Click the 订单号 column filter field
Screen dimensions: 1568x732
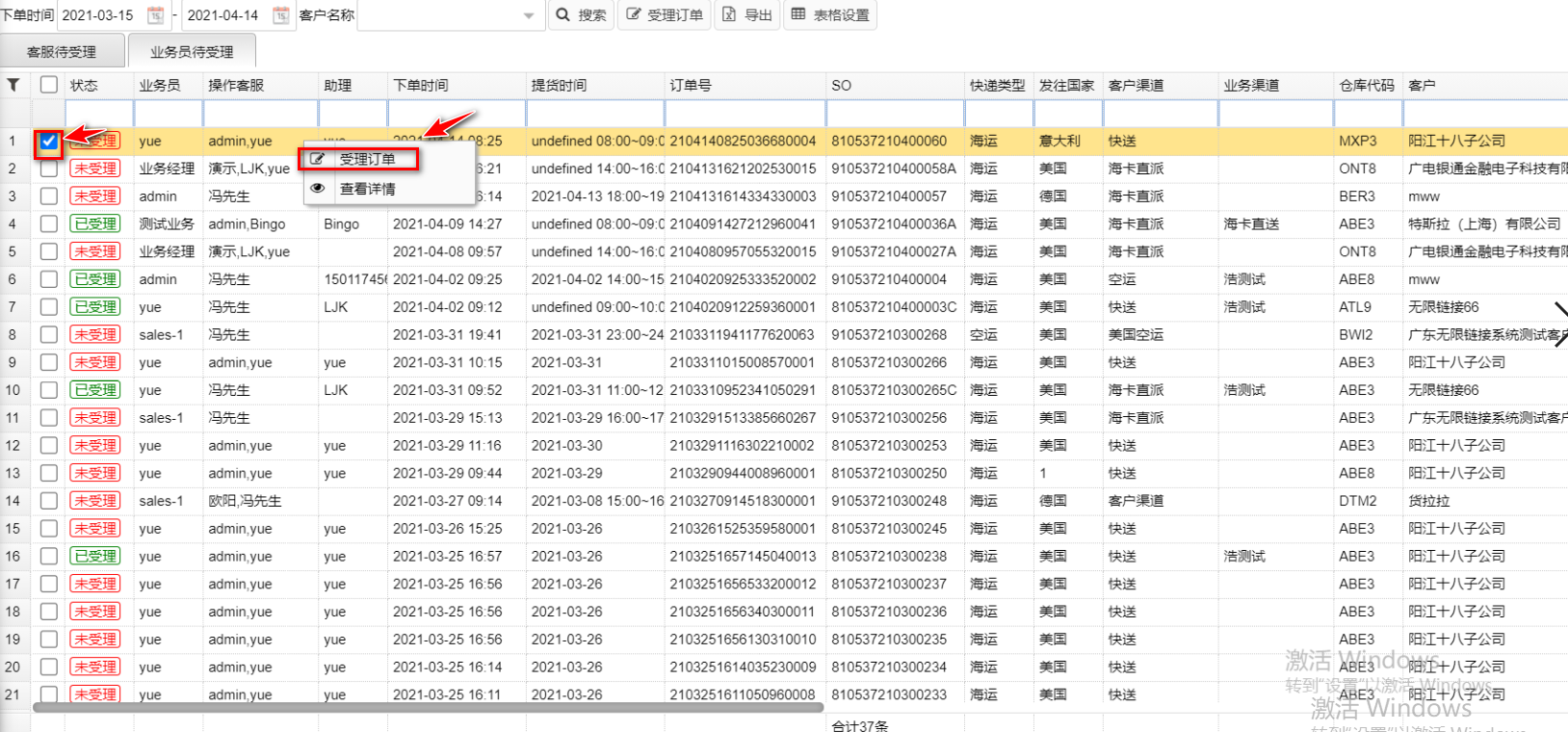(745, 114)
